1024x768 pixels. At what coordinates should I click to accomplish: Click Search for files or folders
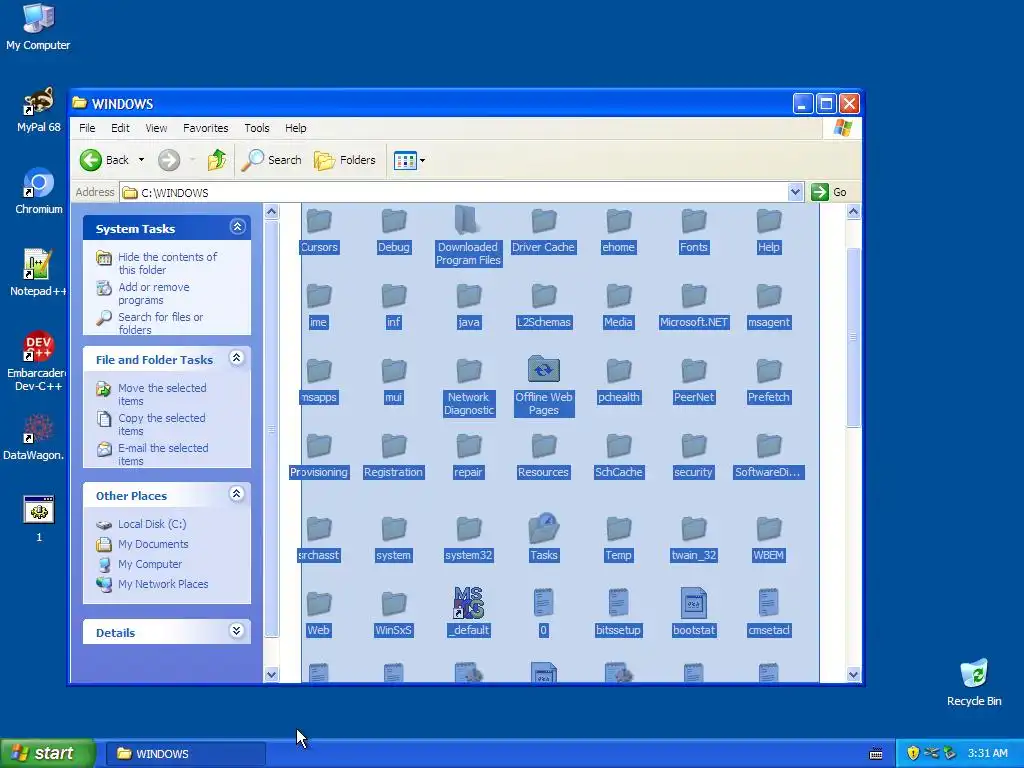pos(160,323)
